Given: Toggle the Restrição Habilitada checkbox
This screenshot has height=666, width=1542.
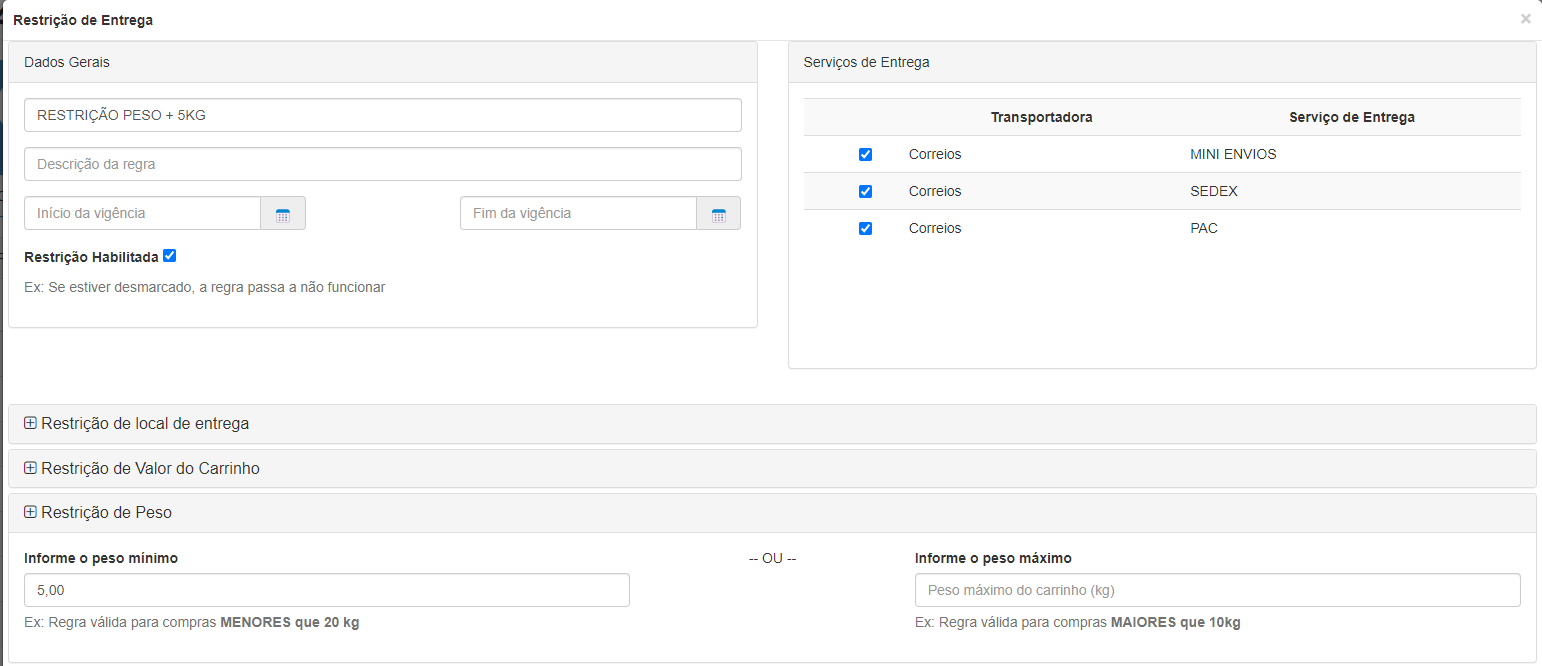Looking at the screenshot, I should coord(169,256).
